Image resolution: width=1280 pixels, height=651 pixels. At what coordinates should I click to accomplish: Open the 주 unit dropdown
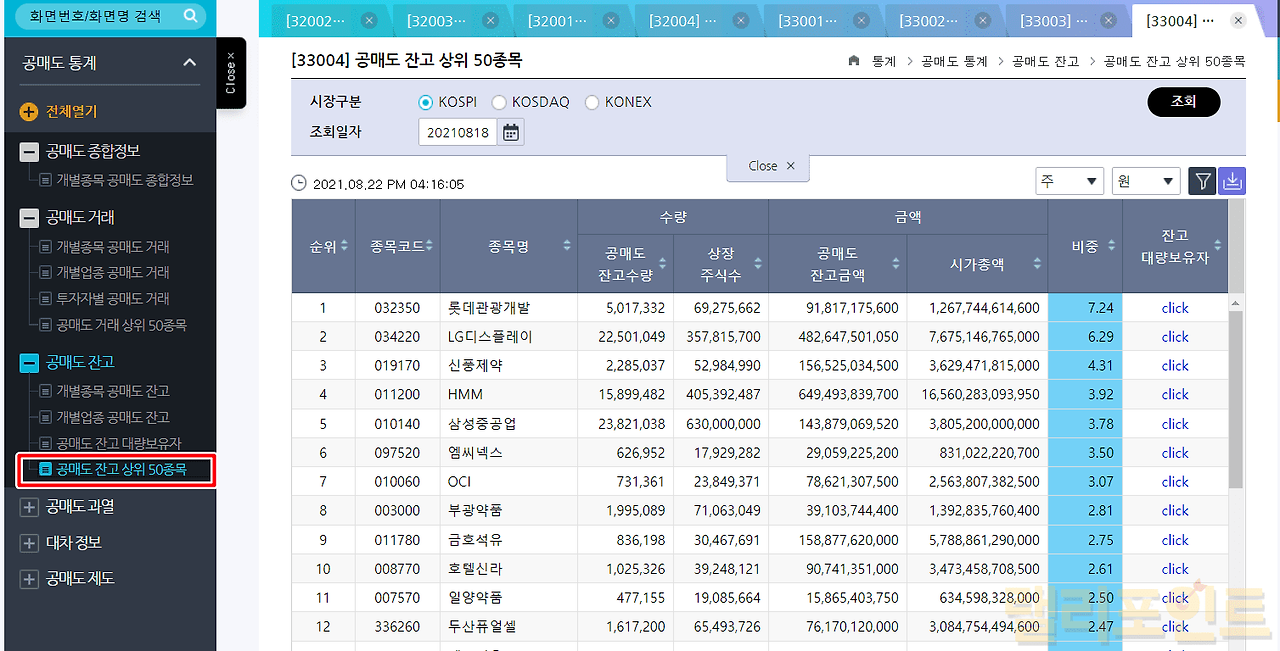click(x=1069, y=181)
